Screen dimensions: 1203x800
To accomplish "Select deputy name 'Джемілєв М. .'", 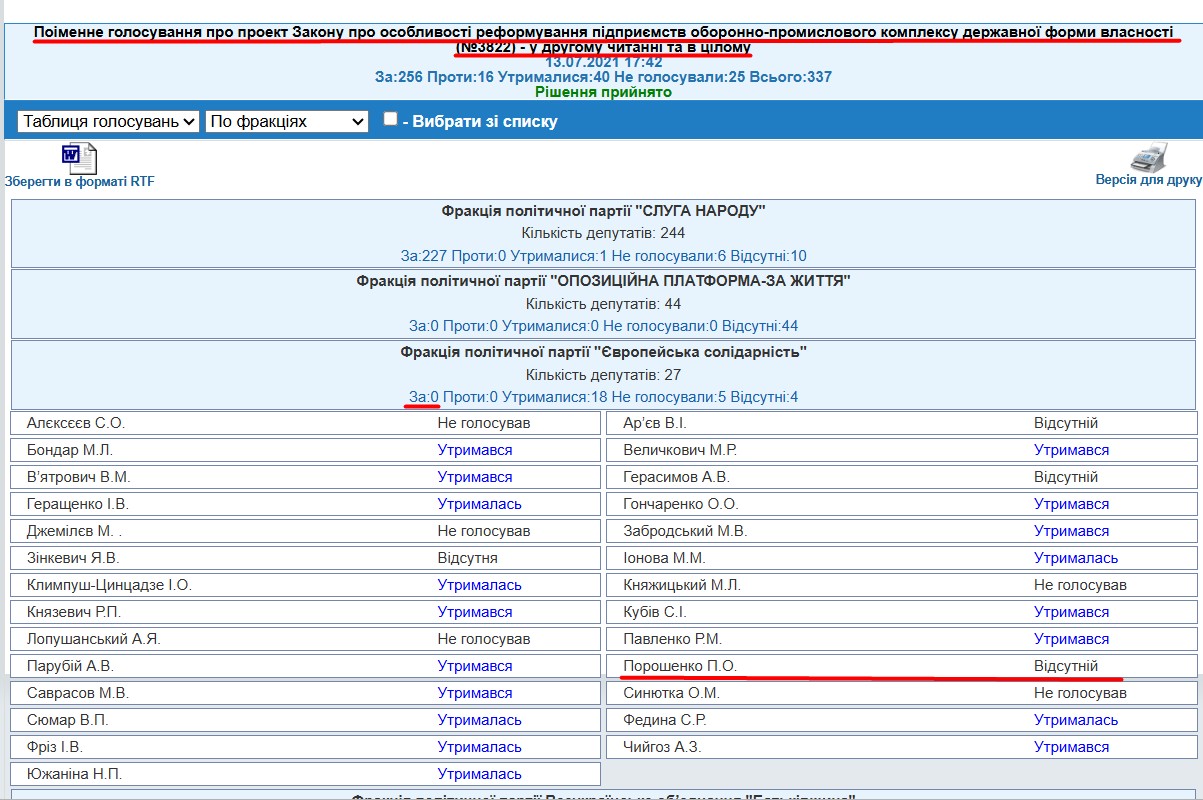I will [75, 531].
